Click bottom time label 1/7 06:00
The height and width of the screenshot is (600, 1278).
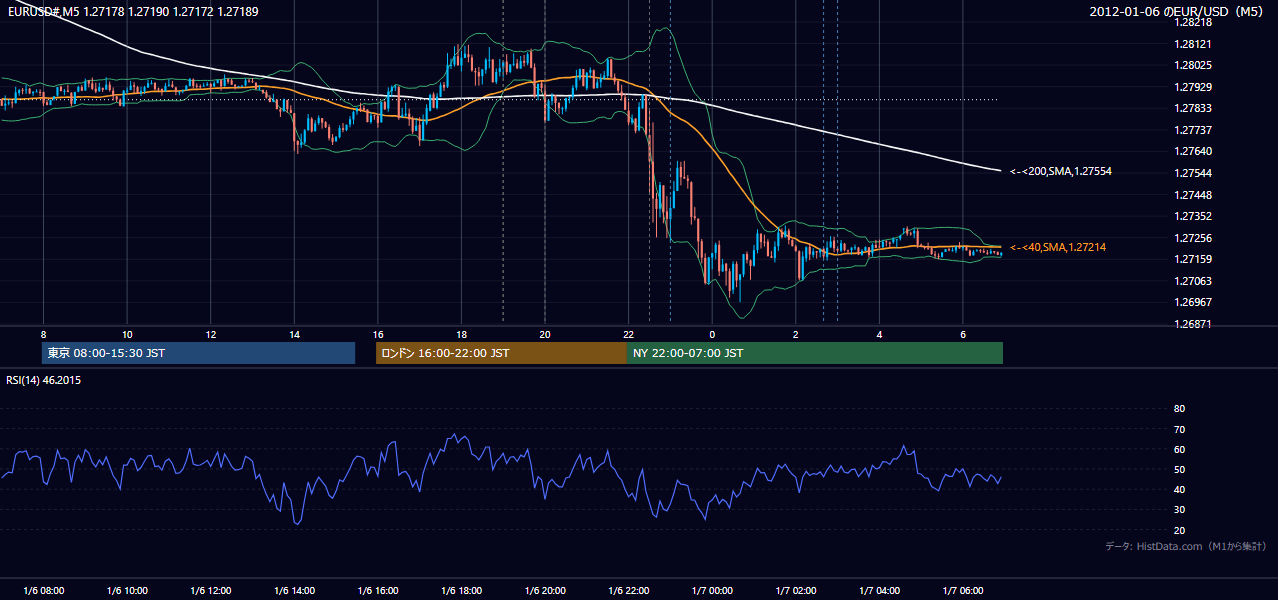(x=962, y=590)
